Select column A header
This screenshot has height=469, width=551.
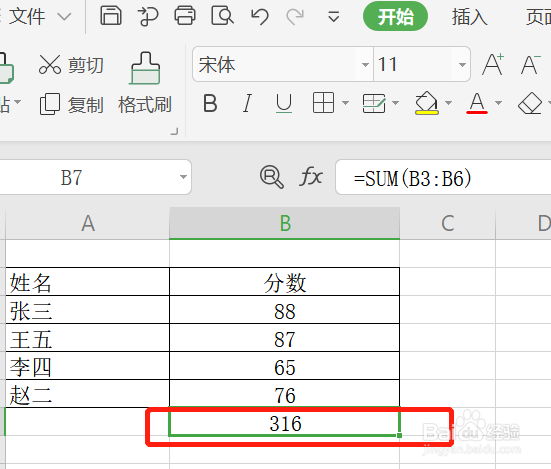87,223
